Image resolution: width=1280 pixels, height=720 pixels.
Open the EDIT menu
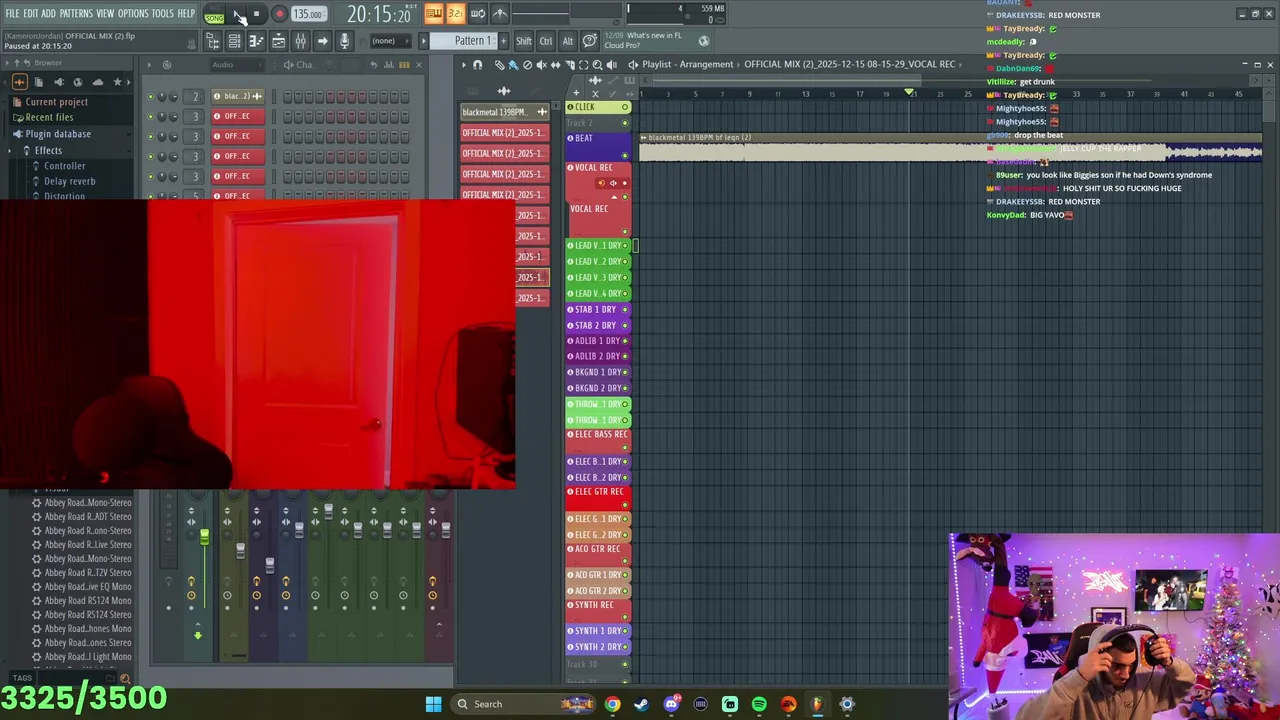click(30, 14)
